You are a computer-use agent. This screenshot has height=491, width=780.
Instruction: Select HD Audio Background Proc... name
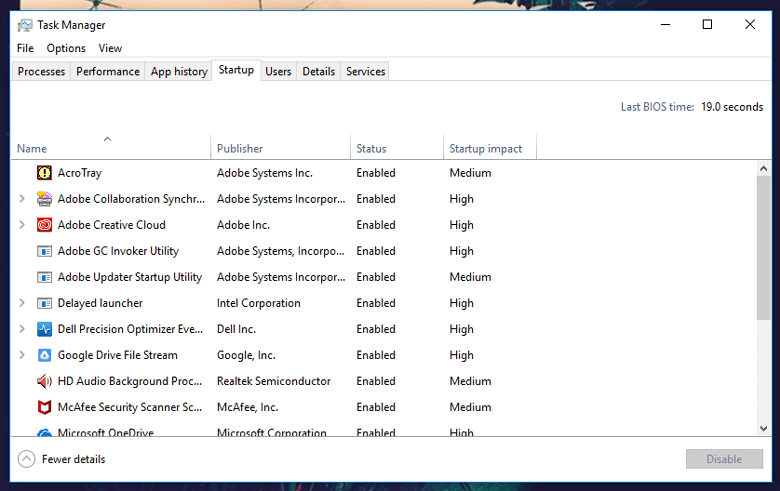[x=130, y=381]
